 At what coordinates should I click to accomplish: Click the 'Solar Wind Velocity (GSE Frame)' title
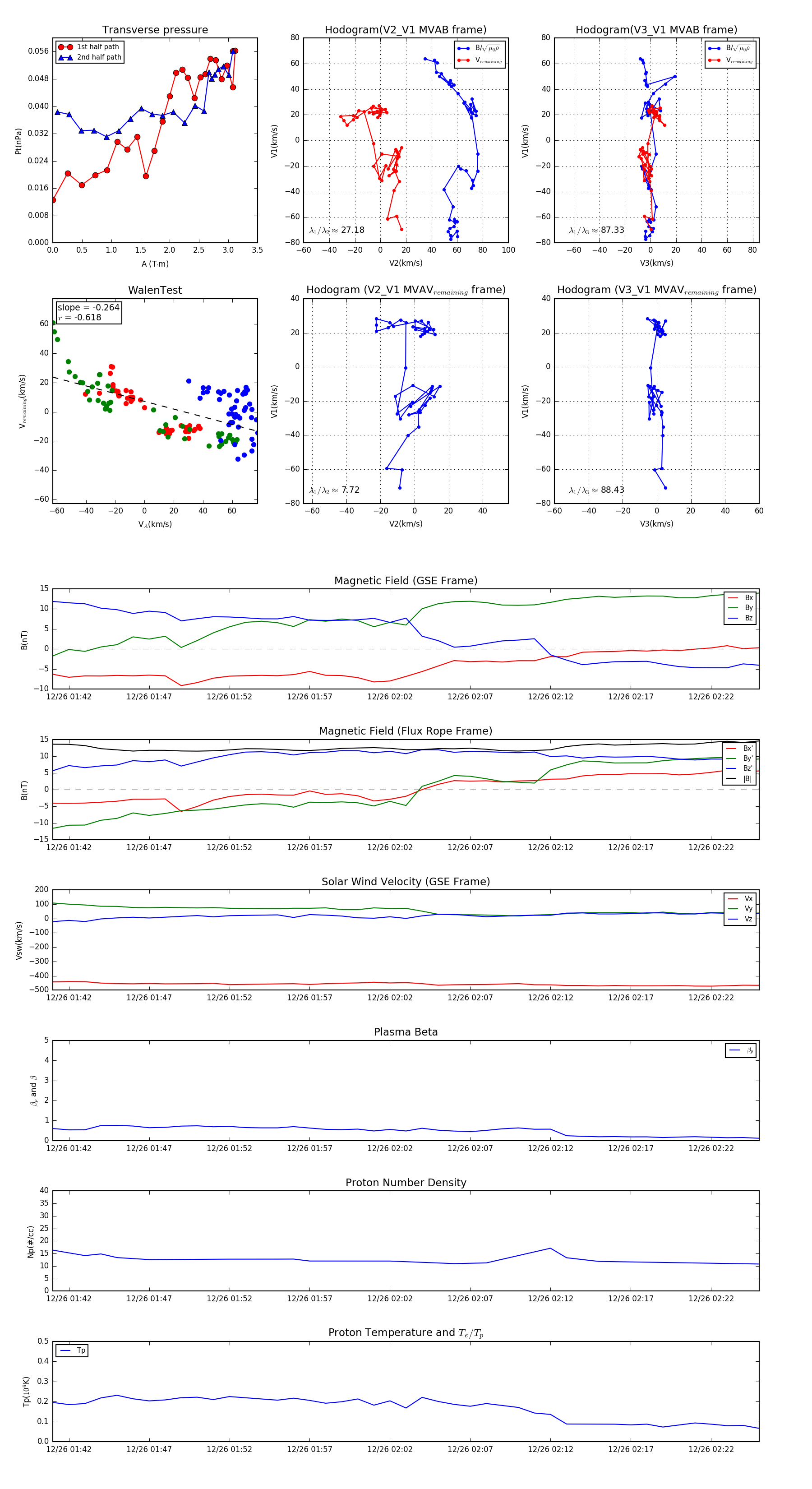tap(406, 882)
